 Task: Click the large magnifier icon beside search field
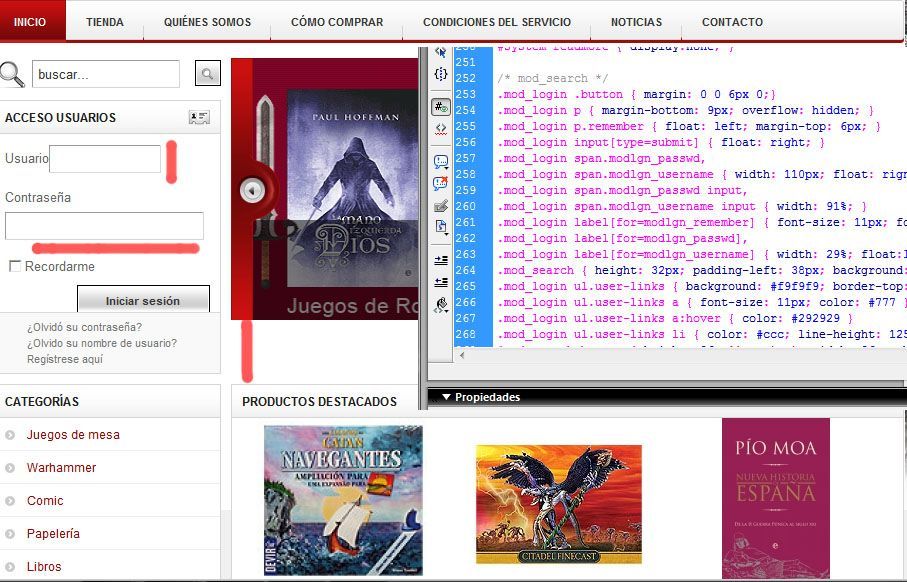click(x=12, y=74)
